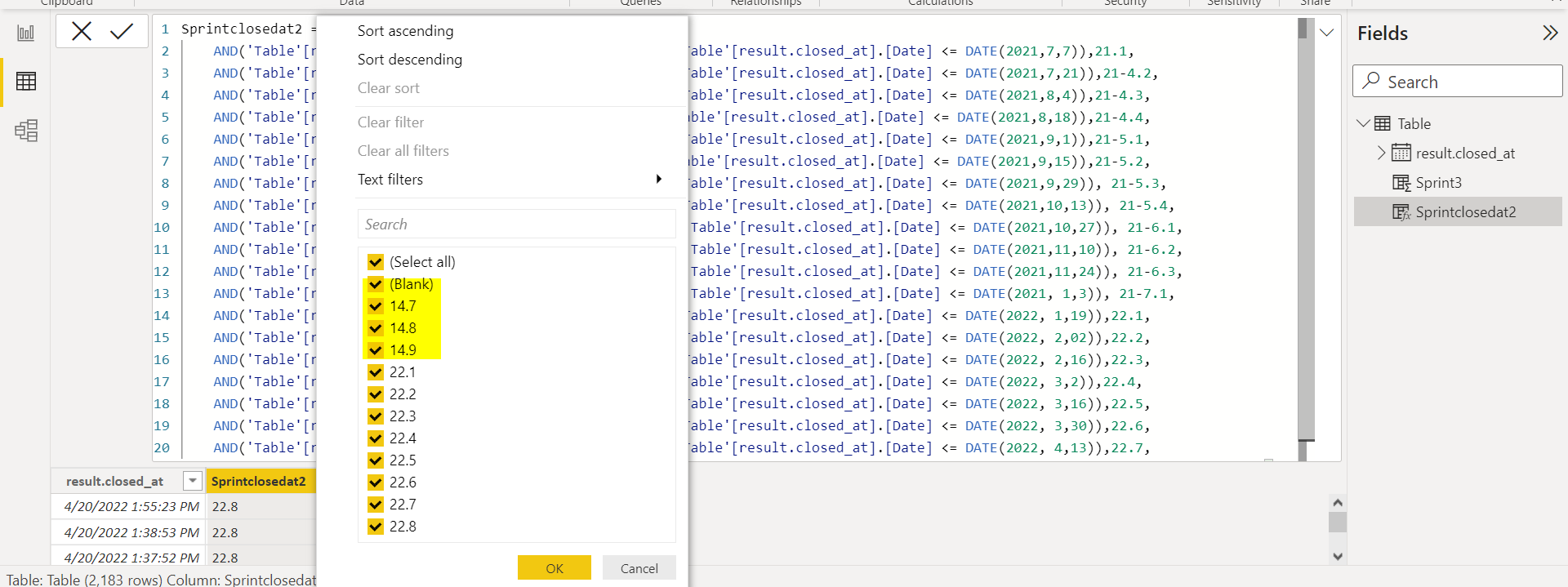Uncheck the 22.2 filter value
1568x587 pixels.
[x=376, y=394]
